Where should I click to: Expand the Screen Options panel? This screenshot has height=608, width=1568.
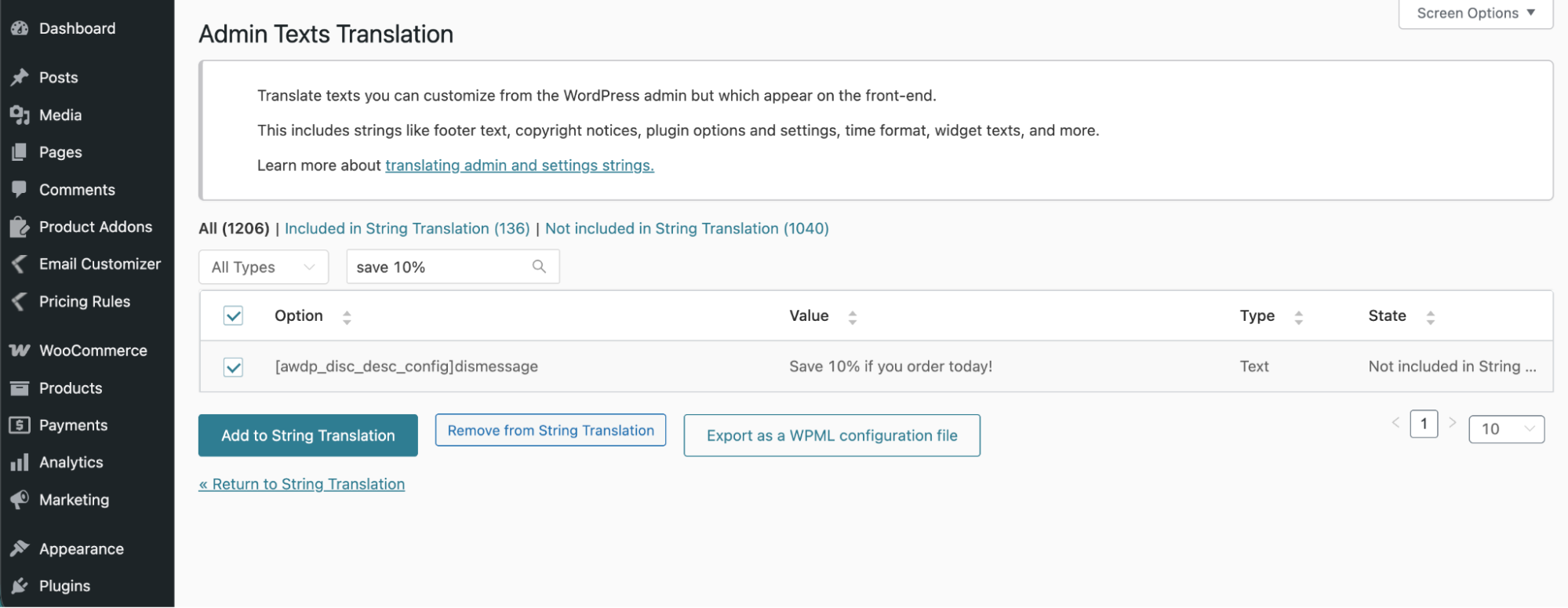point(1475,13)
